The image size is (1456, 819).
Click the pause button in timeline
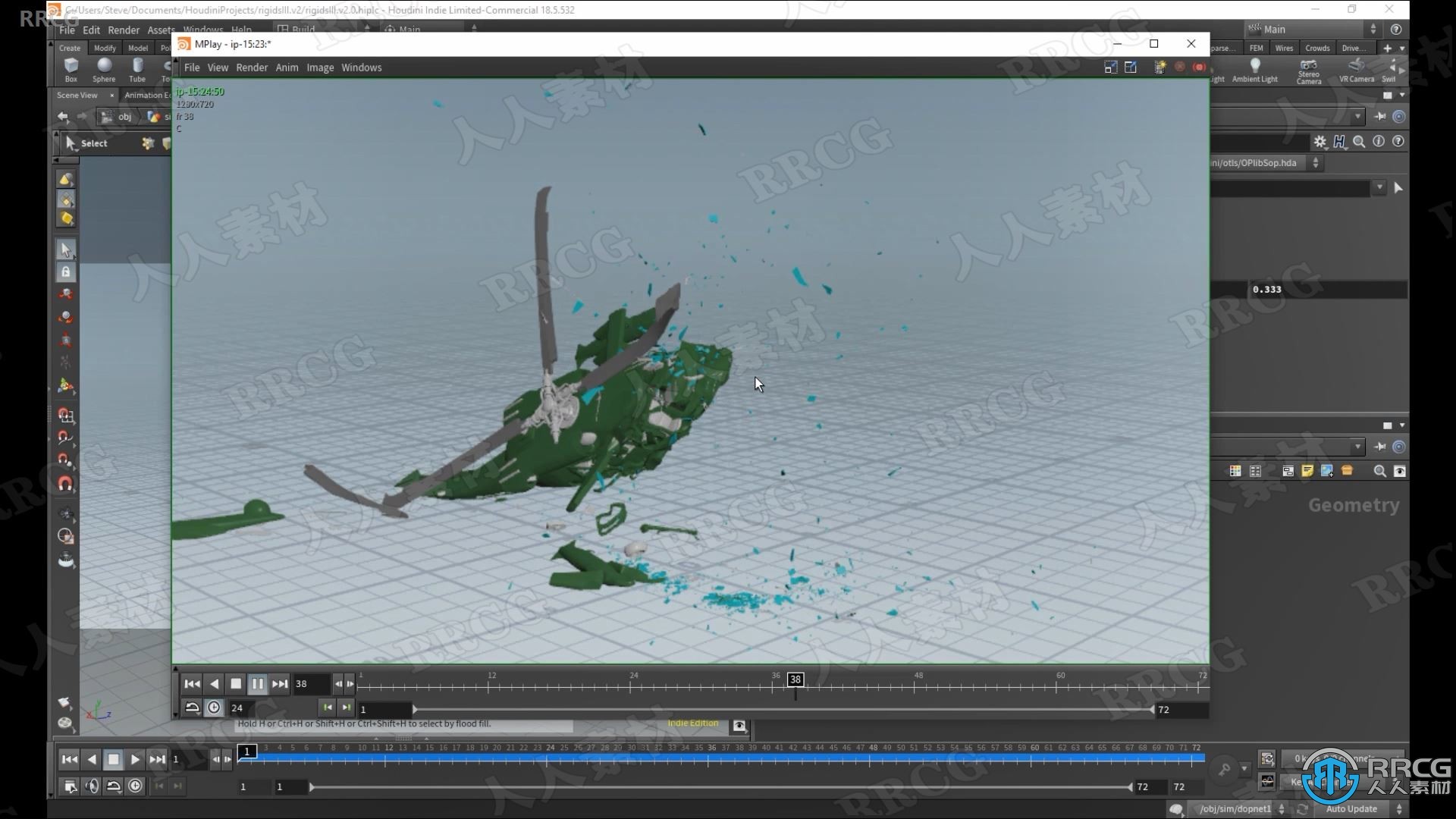[x=258, y=683]
